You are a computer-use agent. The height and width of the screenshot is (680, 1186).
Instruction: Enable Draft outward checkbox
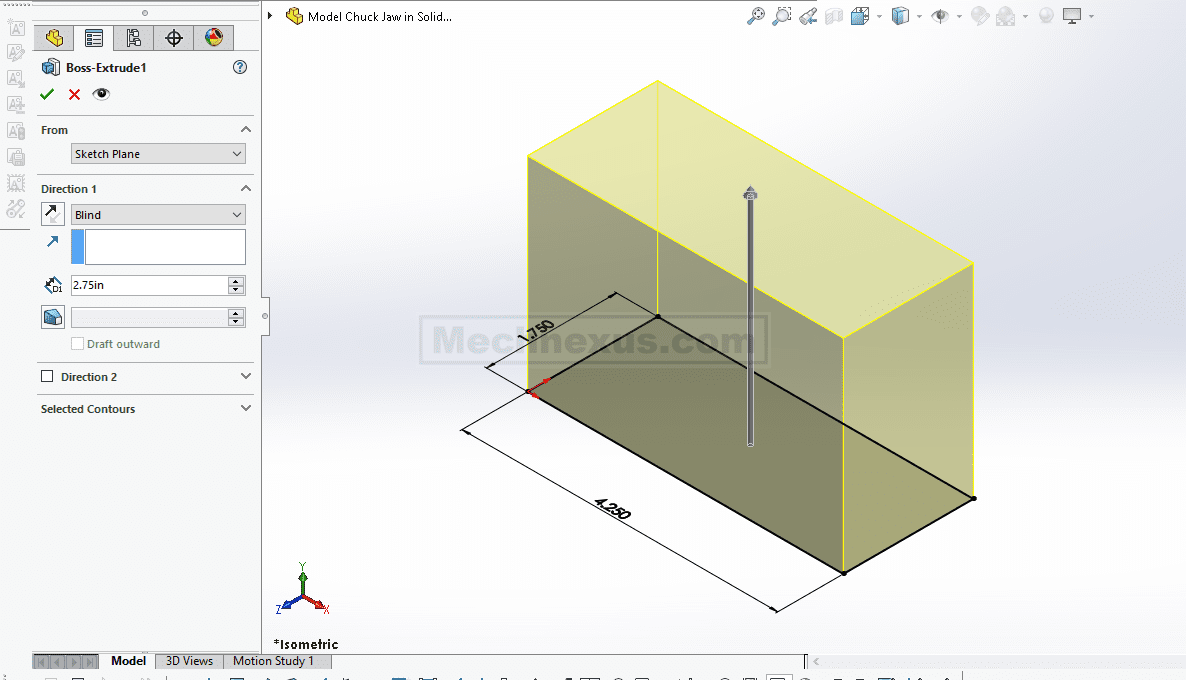[x=77, y=343]
